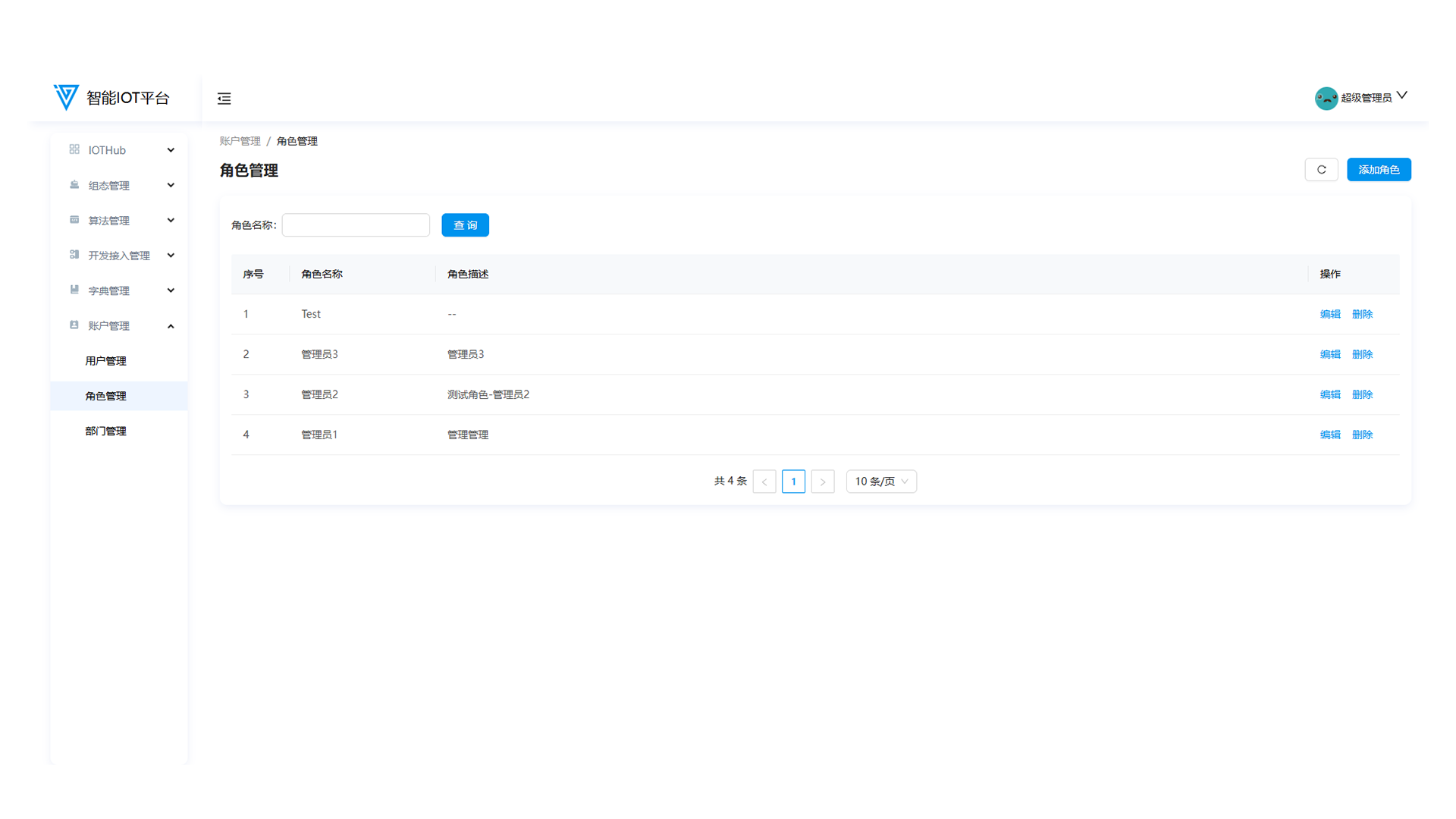The height and width of the screenshot is (819, 1456).
Task: Click the IOT platform logo
Action: tap(67, 97)
